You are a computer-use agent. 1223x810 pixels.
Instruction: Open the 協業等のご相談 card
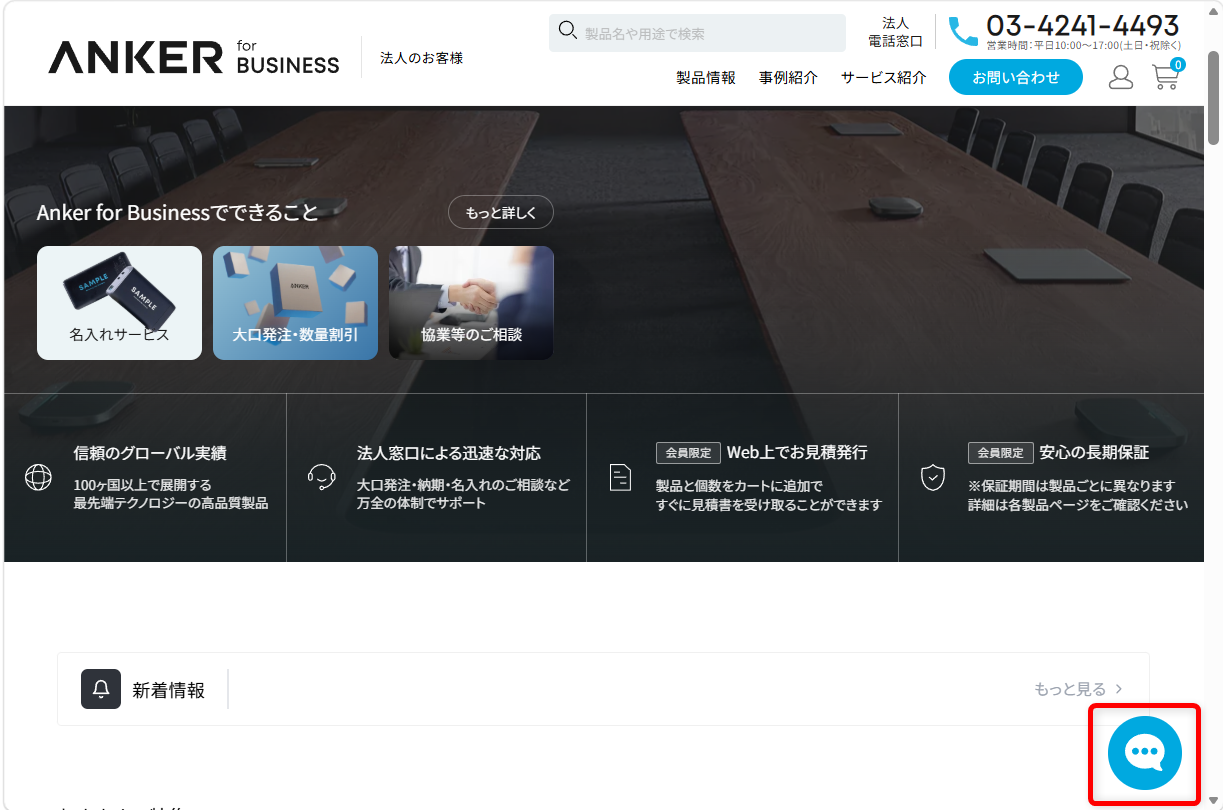pyautogui.click(x=471, y=303)
